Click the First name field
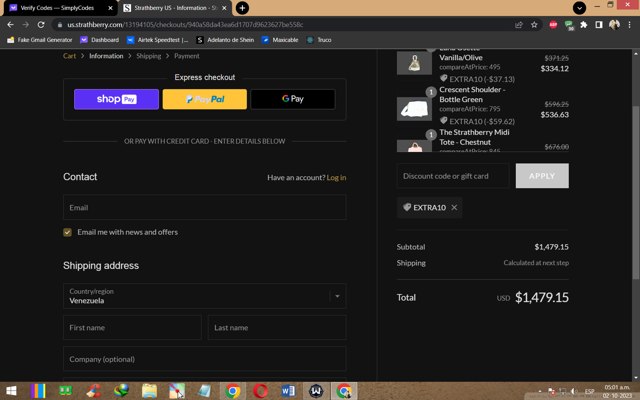Viewport: 640px width, 400px height. tap(132, 327)
